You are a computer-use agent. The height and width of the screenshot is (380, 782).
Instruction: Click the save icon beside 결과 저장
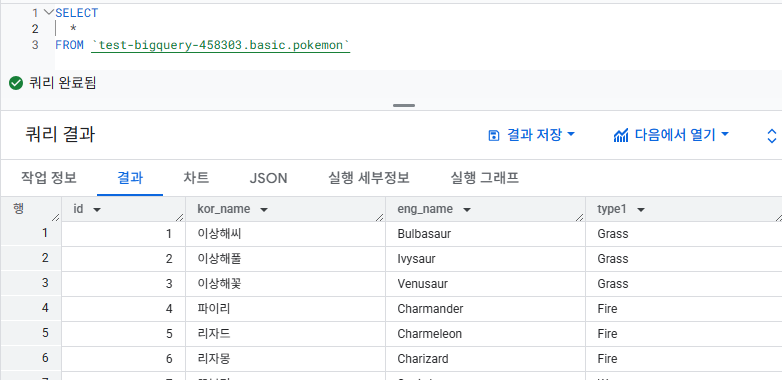point(494,135)
